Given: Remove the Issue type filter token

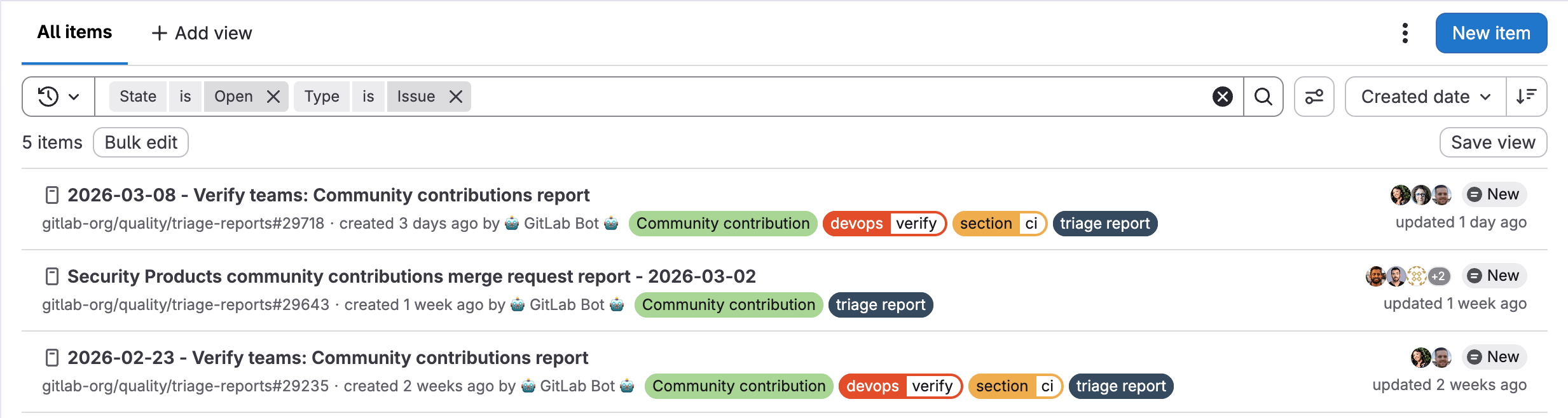Looking at the screenshot, I should click(456, 97).
